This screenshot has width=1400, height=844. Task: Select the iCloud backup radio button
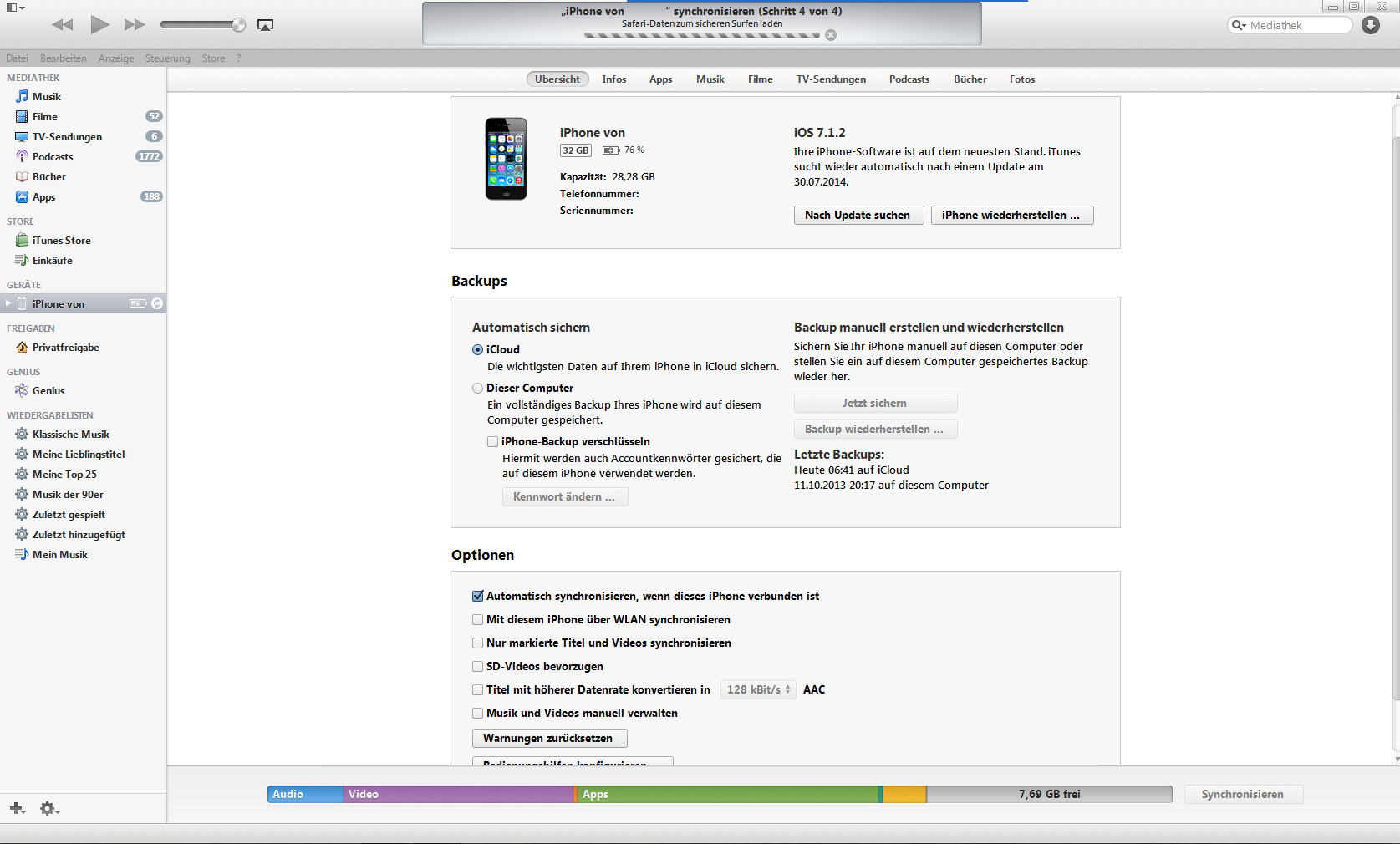tap(478, 350)
